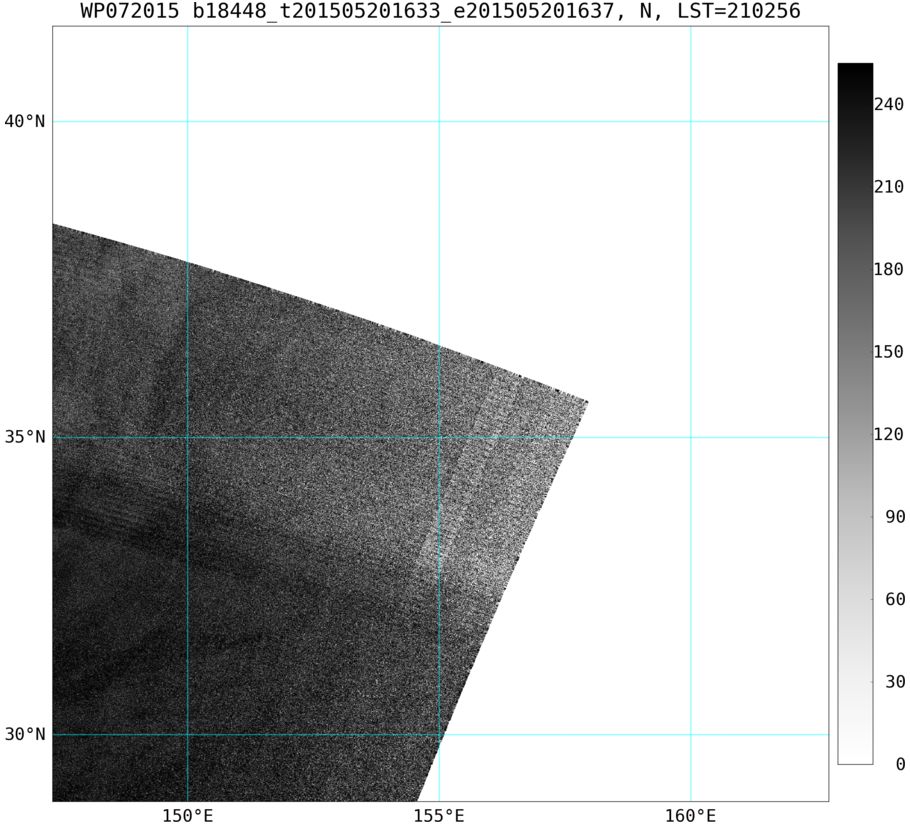Click the colorbar tick label 90
This screenshot has width=910, height=825.
[895, 516]
